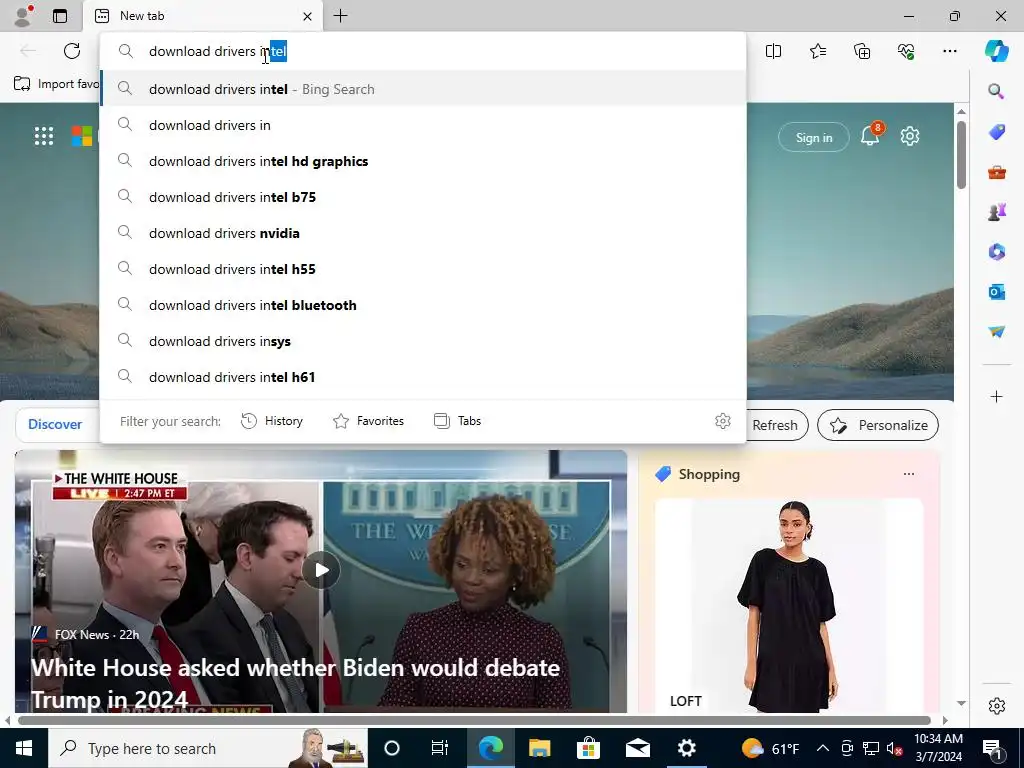1024x768 pixels.
Task: Close the New tab tab
Action: click(307, 16)
